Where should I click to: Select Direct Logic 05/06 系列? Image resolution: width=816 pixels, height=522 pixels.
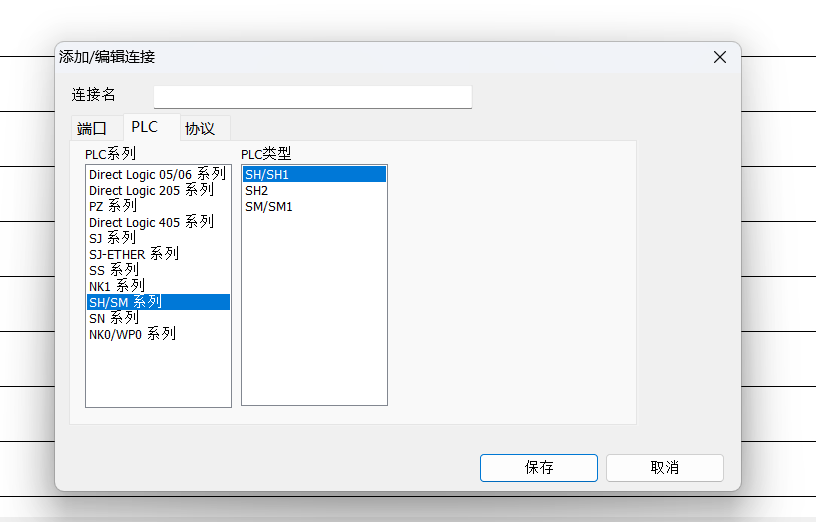(157, 174)
